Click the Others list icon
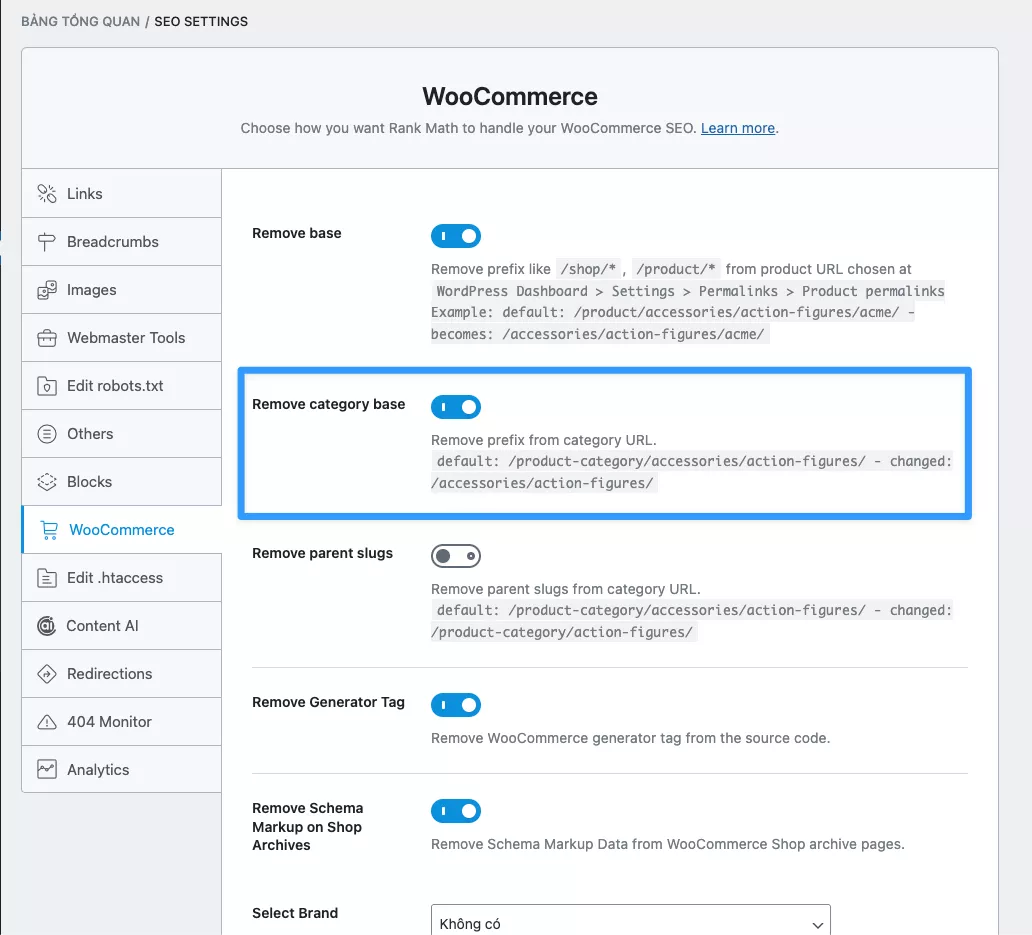Viewport: 1032px width, 935px height. pyautogui.click(x=47, y=433)
